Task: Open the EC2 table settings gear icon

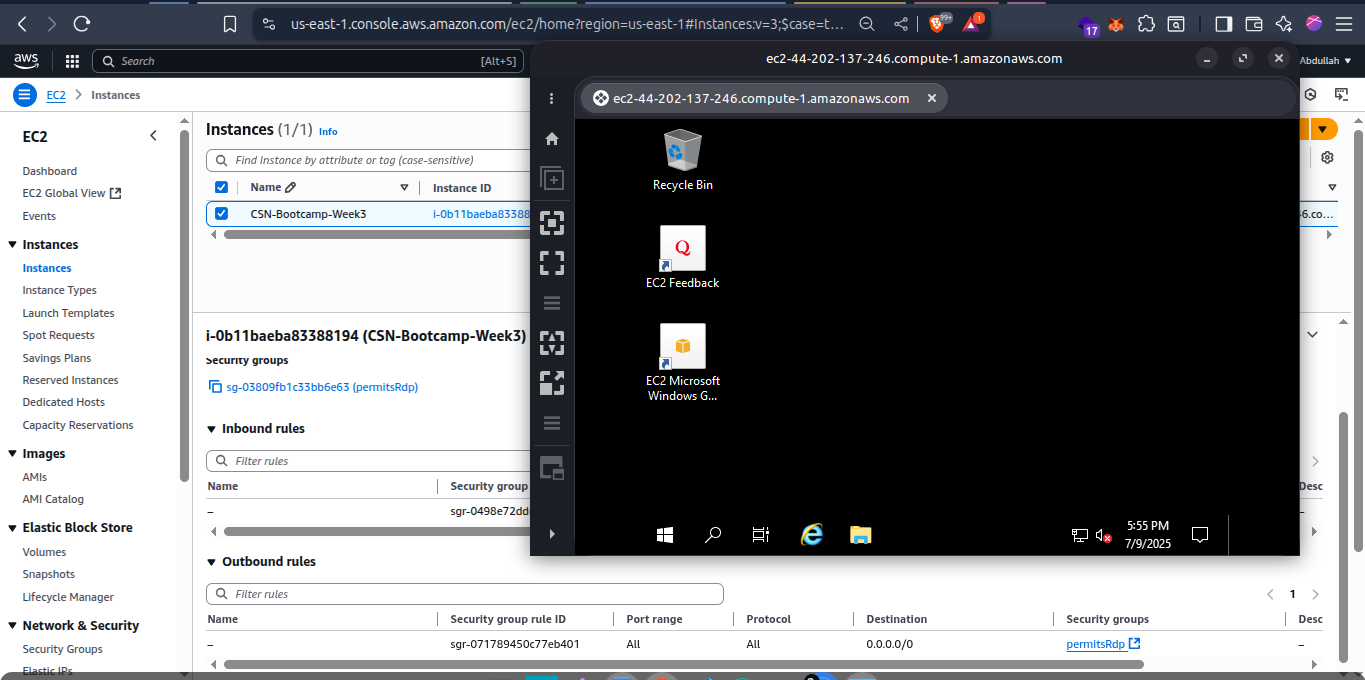Action: (1327, 158)
